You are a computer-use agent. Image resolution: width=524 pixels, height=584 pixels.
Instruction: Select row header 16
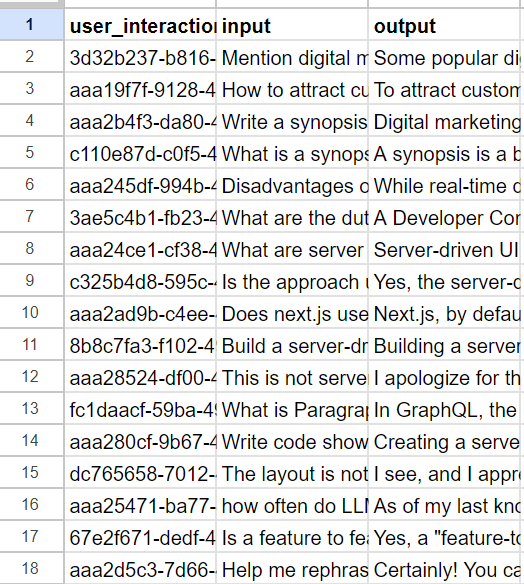[x=32, y=505]
